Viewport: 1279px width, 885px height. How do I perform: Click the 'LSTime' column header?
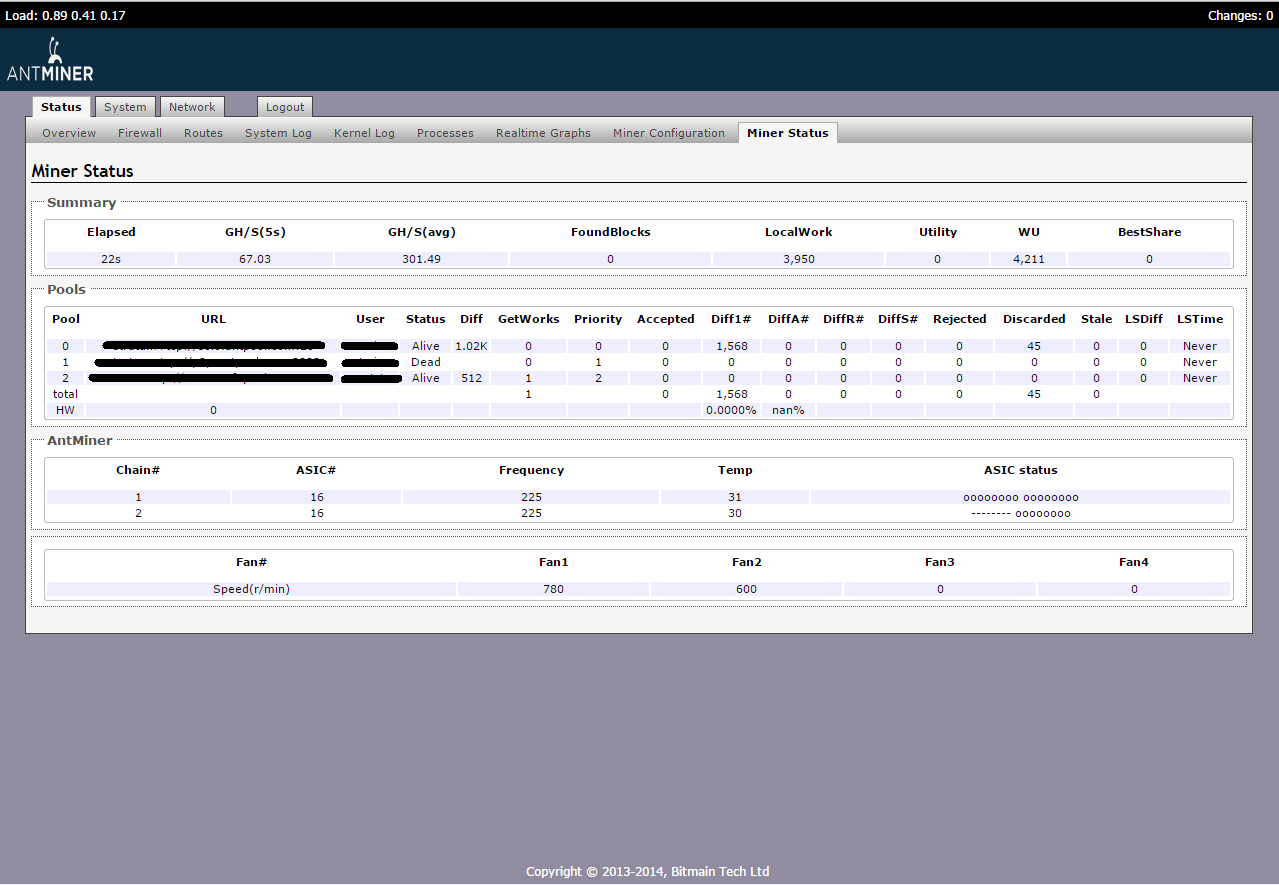coord(1200,319)
